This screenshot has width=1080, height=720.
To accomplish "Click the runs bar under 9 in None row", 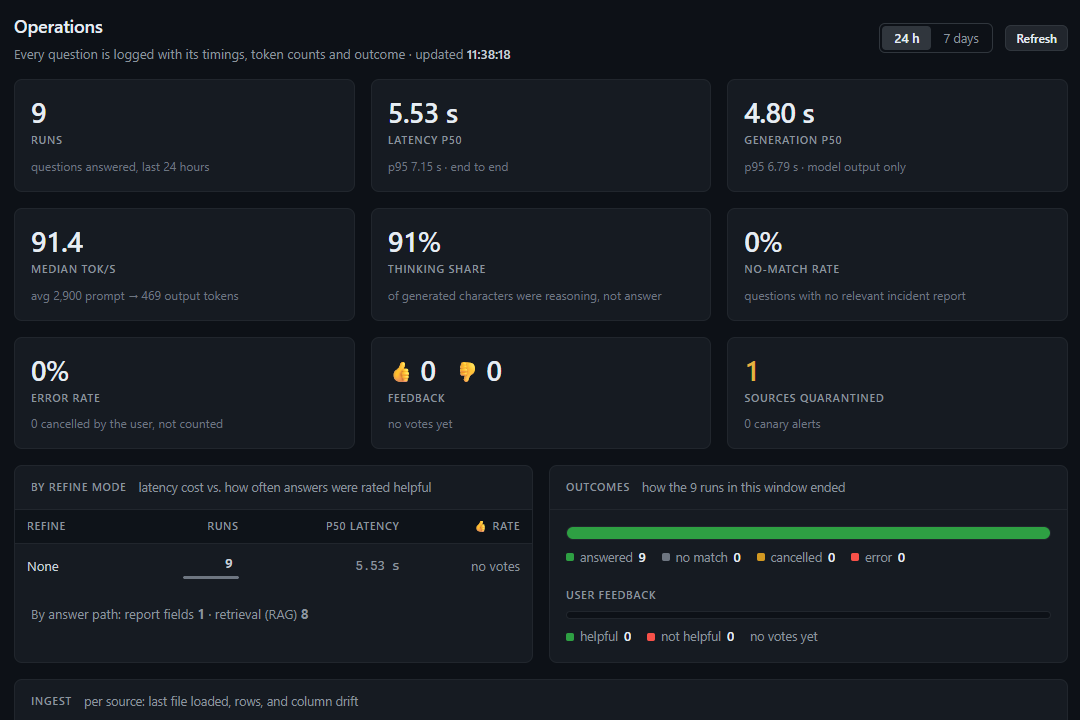I will click(211, 577).
